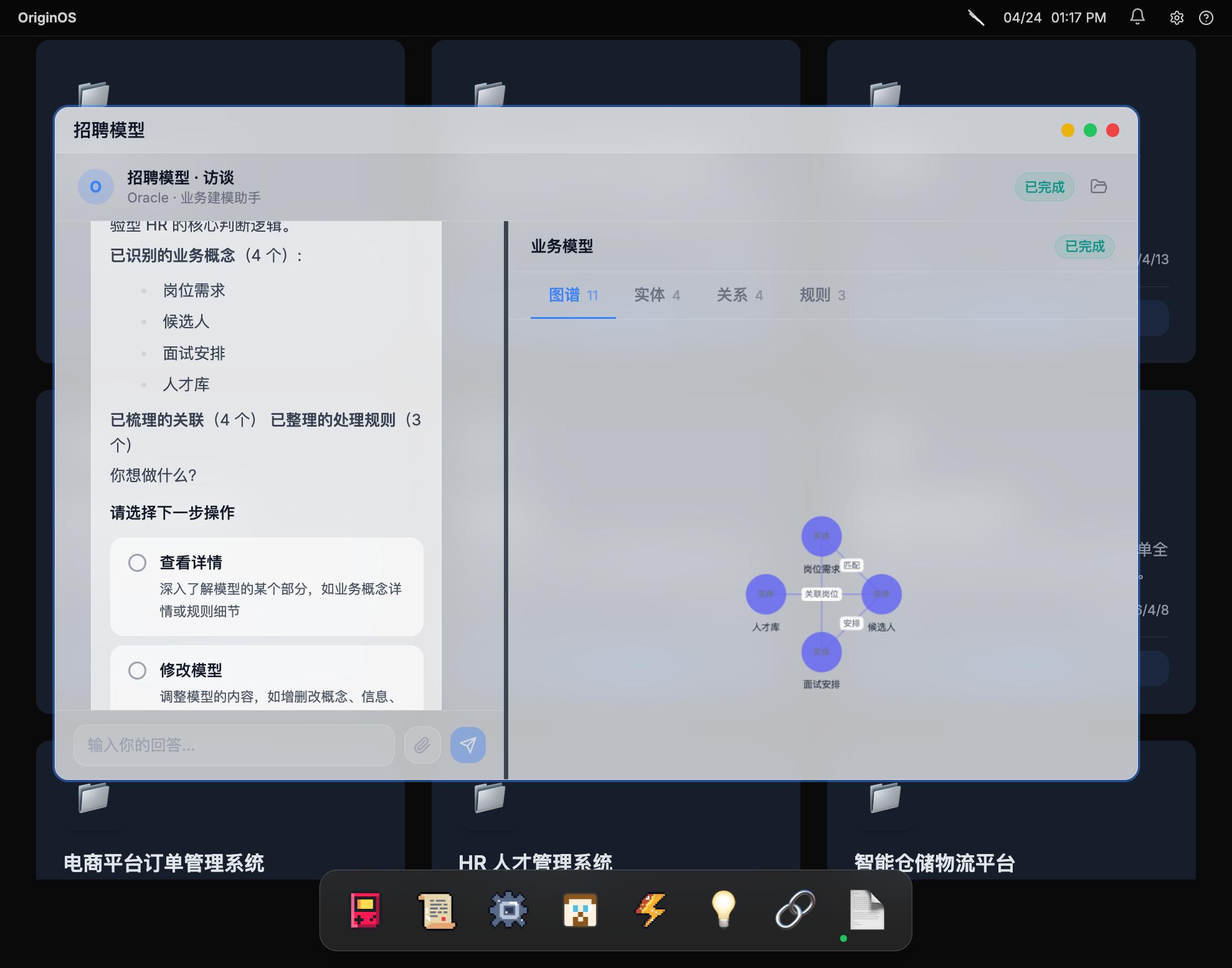The height and width of the screenshot is (968, 1232).
Task: Open the chain link dock icon
Action: tap(795, 910)
